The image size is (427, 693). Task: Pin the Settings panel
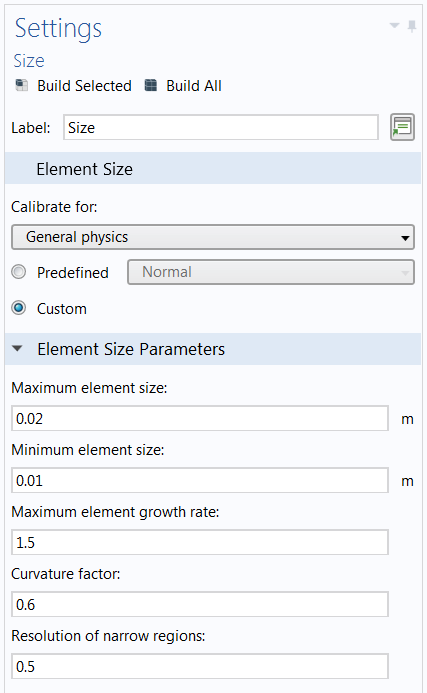point(412,26)
